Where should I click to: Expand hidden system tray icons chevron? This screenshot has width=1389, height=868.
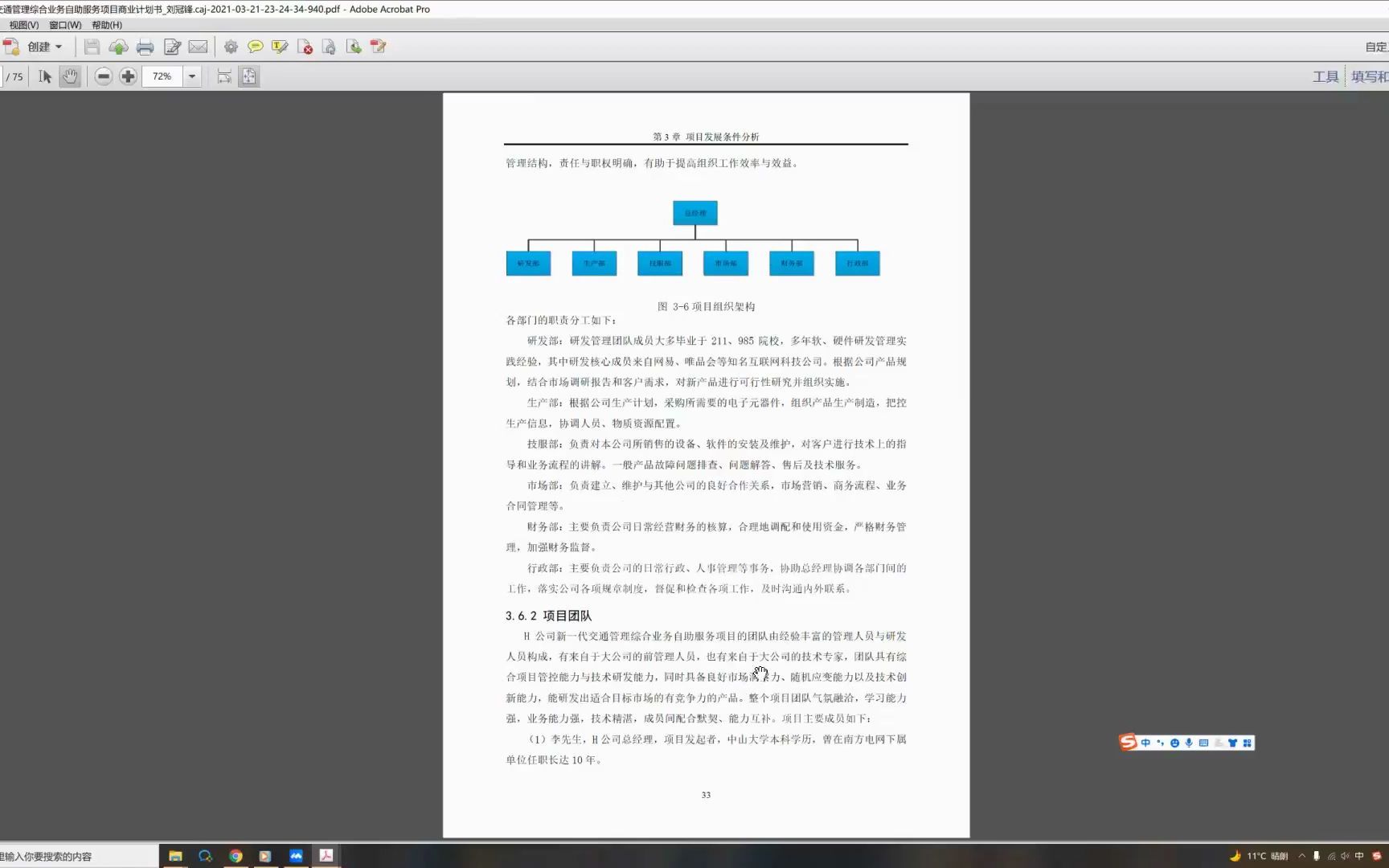point(1301,856)
